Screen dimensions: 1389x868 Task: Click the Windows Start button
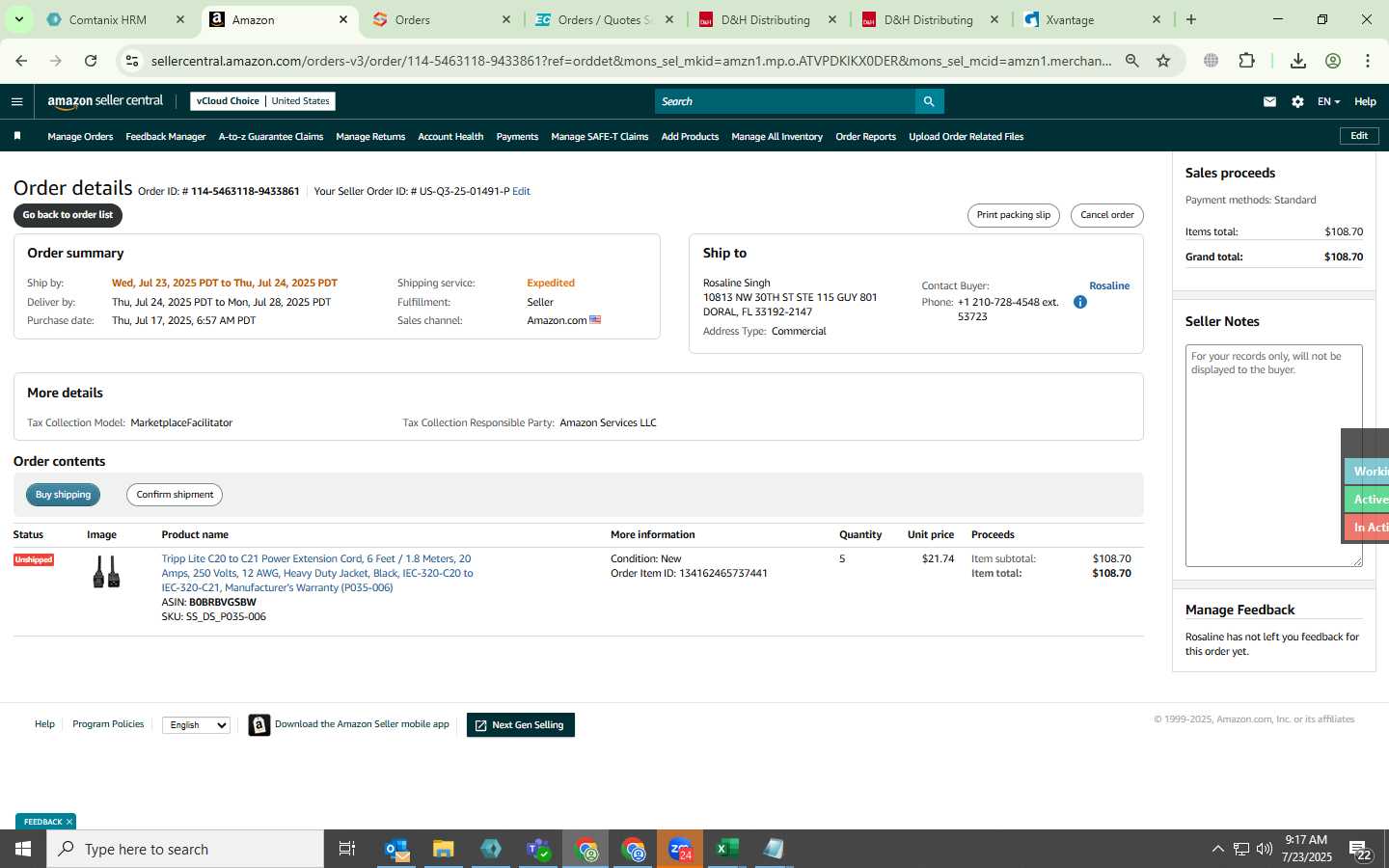23,849
